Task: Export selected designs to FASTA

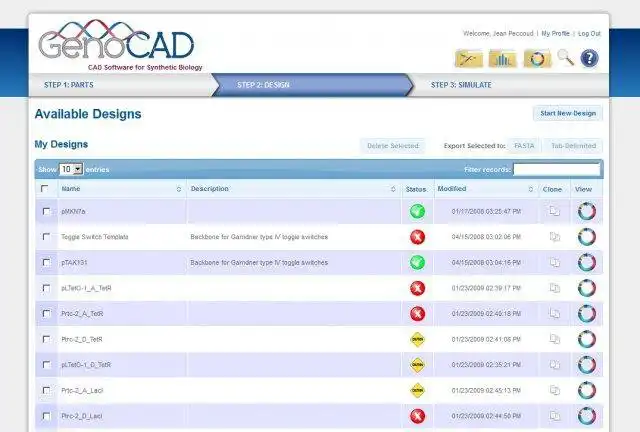Action: click(524, 146)
